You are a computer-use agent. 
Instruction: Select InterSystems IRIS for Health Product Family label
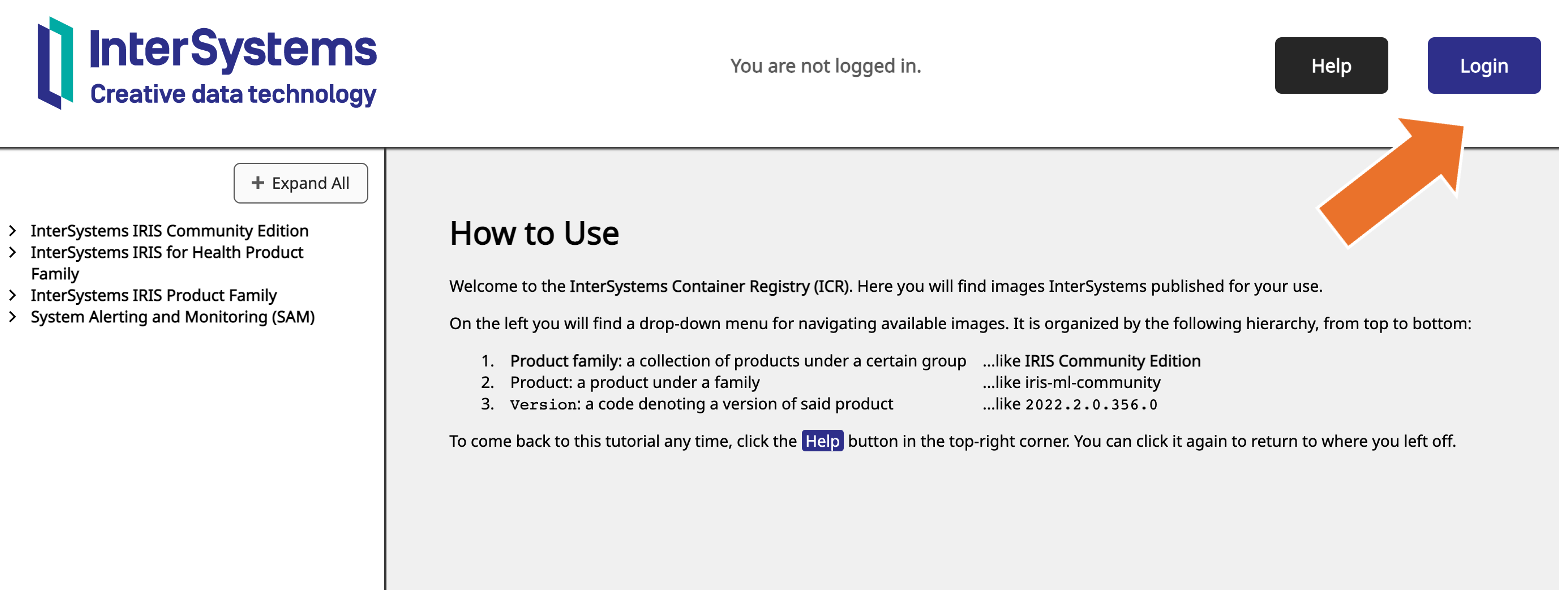tap(166, 253)
